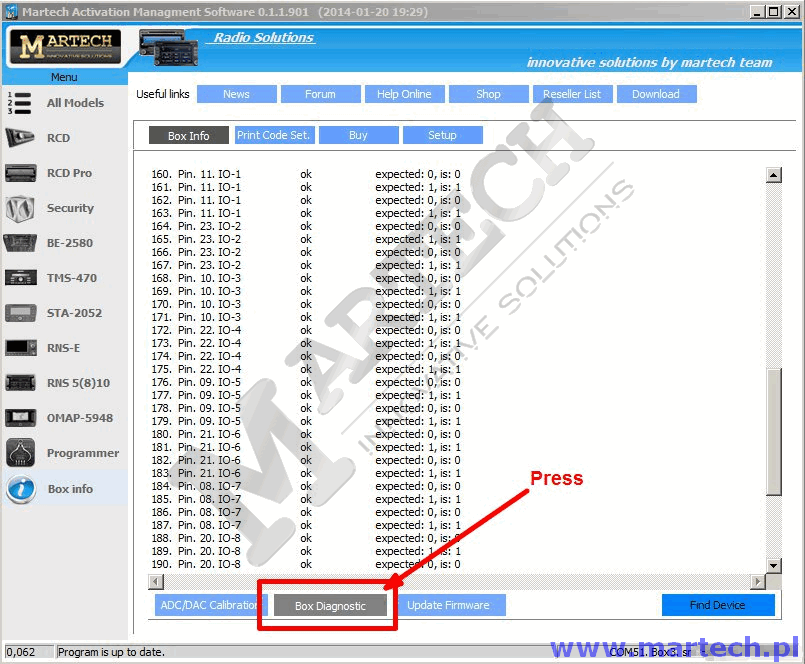The height and width of the screenshot is (664, 805).
Task: Visit the Forum link
Action: point(320,94)
